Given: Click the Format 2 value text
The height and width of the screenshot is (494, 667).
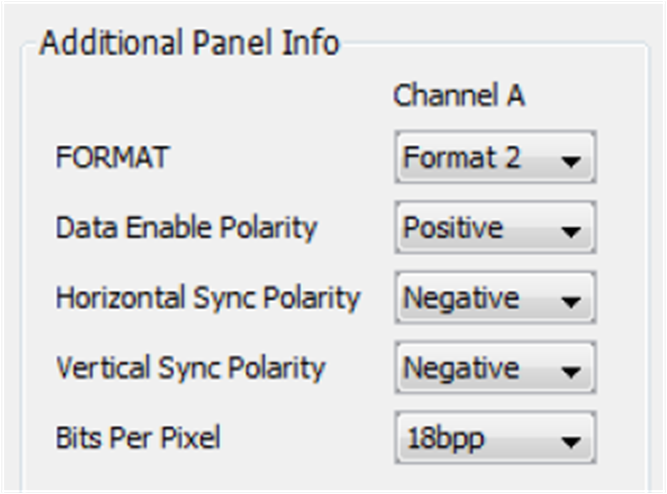Looking at the screenshot, I should coord(461,158).
